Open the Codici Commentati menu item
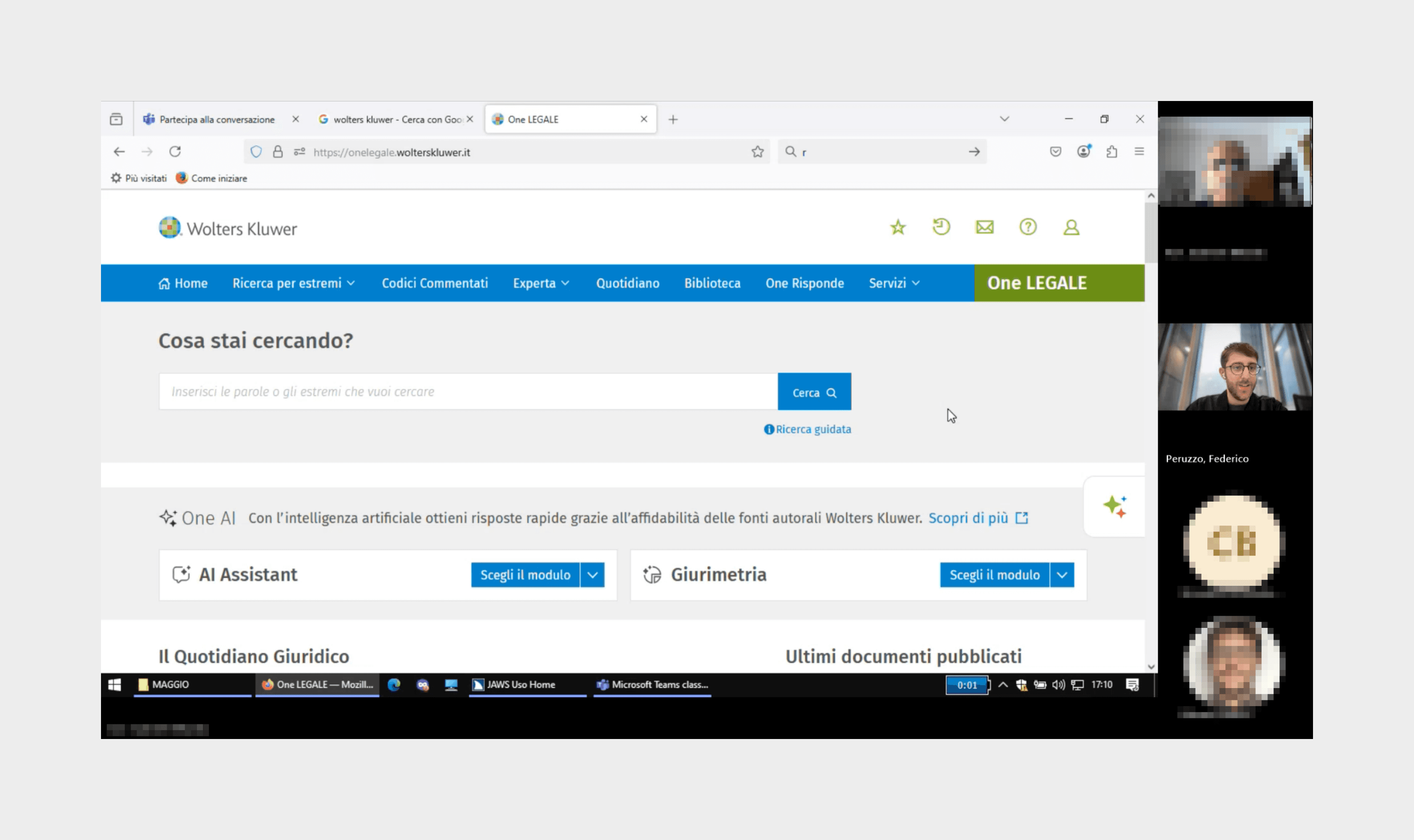The height and width of the screenshot is (840, 1414). 434,283
